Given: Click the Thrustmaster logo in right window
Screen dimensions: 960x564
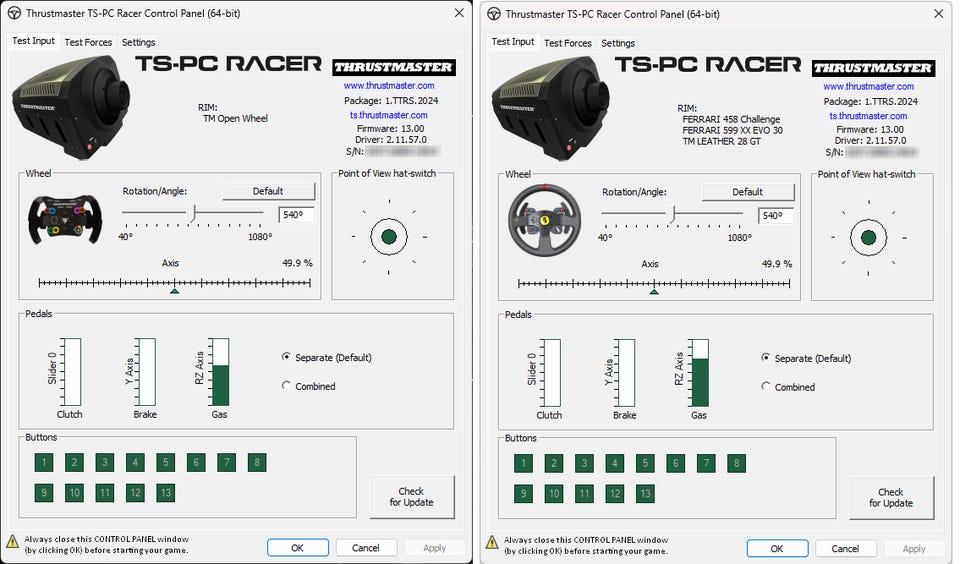Looking at the screenshot, I should (873, 68).
